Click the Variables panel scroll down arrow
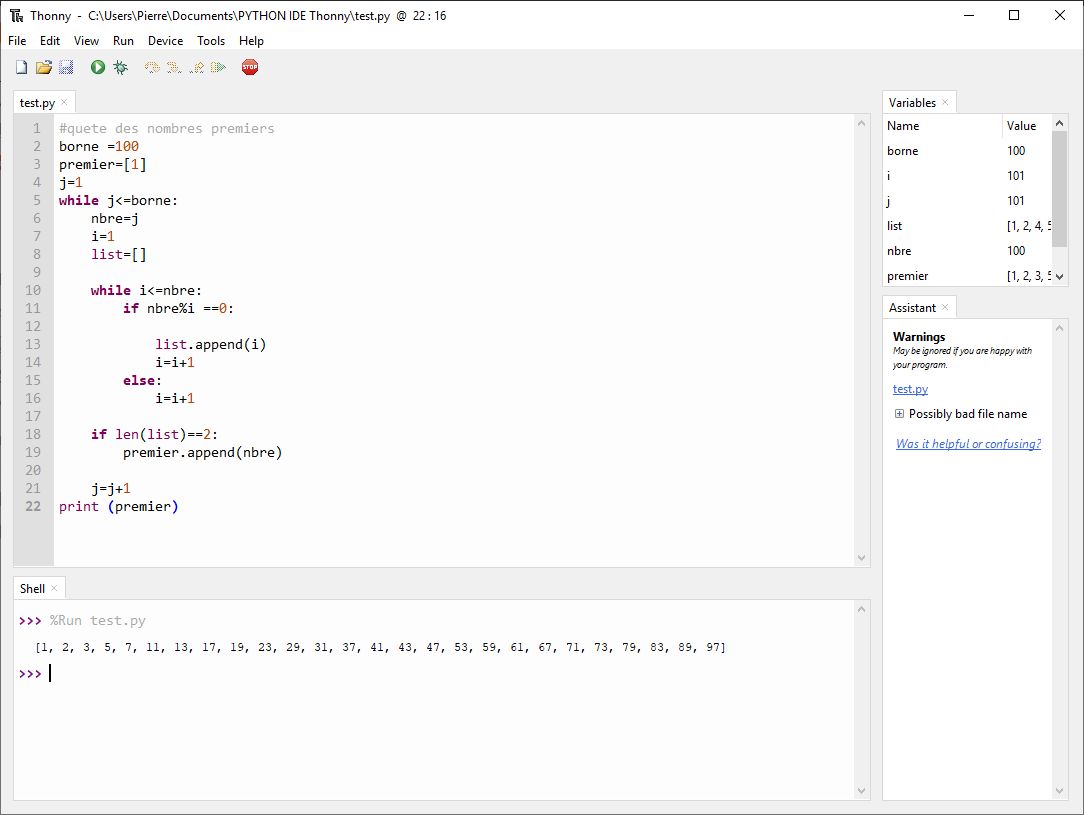Image resolution: width=1084 pixels, height=815 pixels. click(1059, 277)
